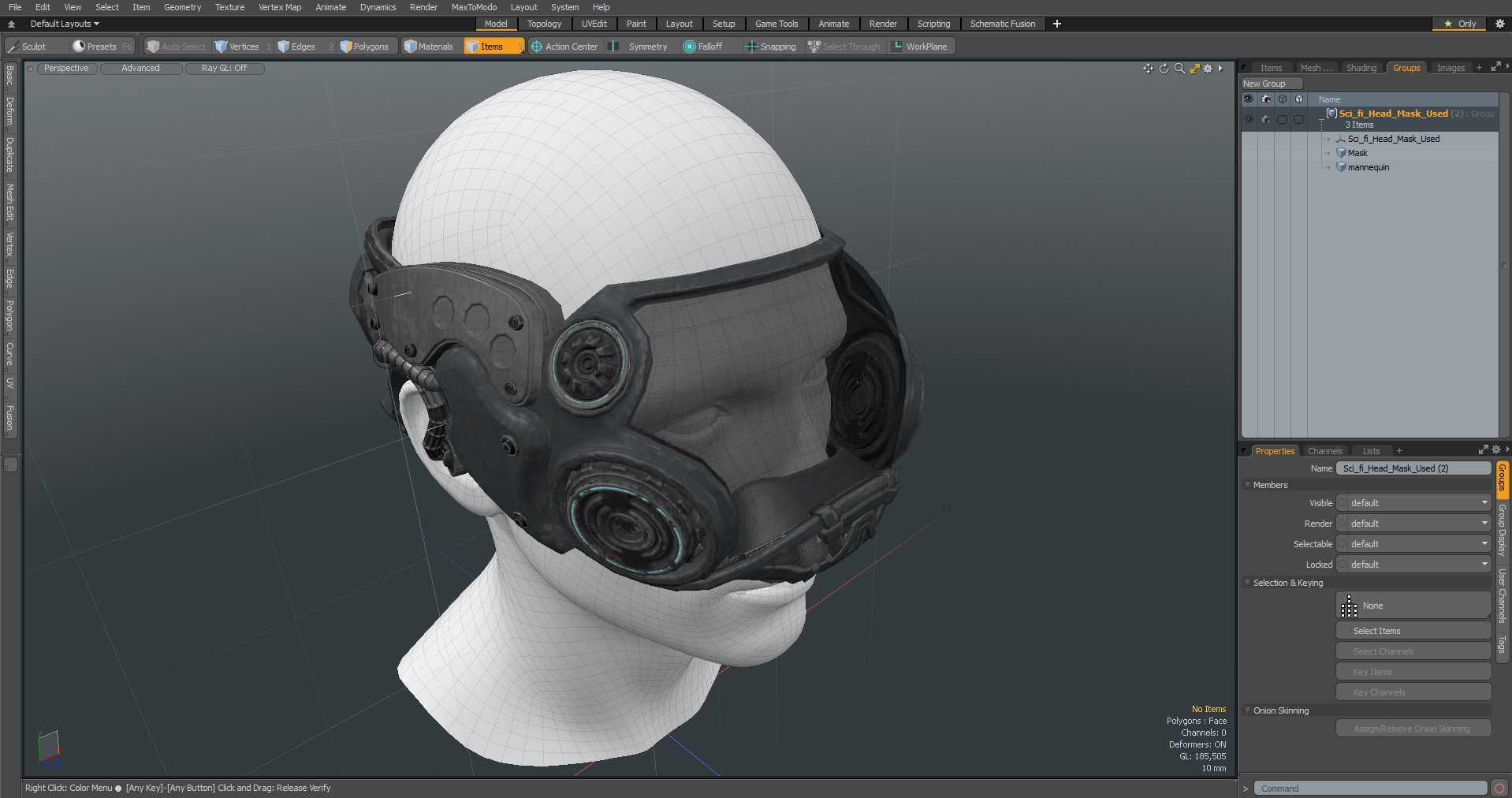Viewport: 1512px width, 798px height.
Task: Click the command record button icon
Action: pos(1499,789)
